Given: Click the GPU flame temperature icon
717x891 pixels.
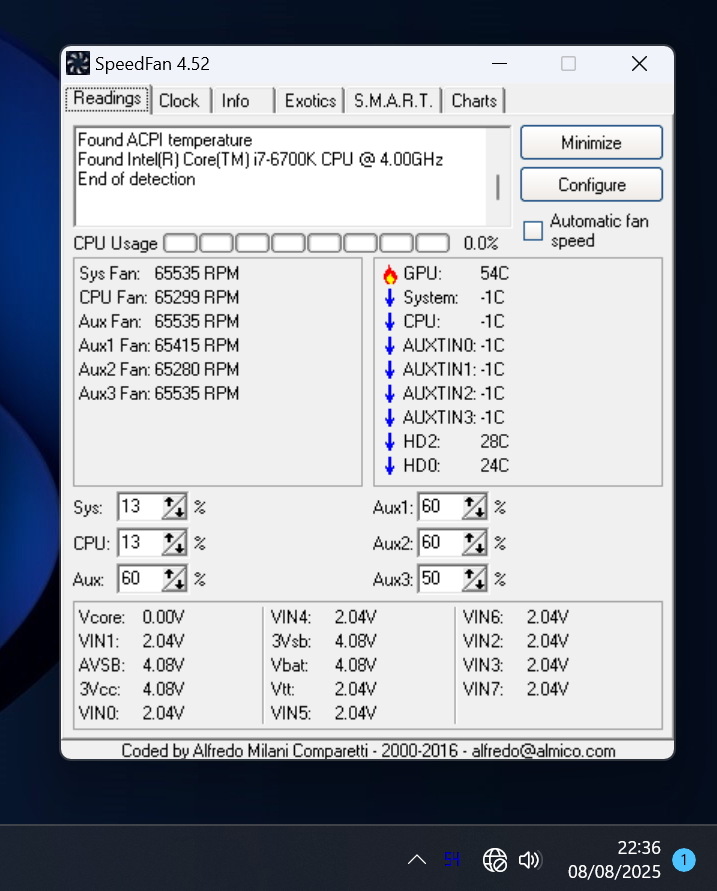Looking at the screenshot, I should point(390,274).
